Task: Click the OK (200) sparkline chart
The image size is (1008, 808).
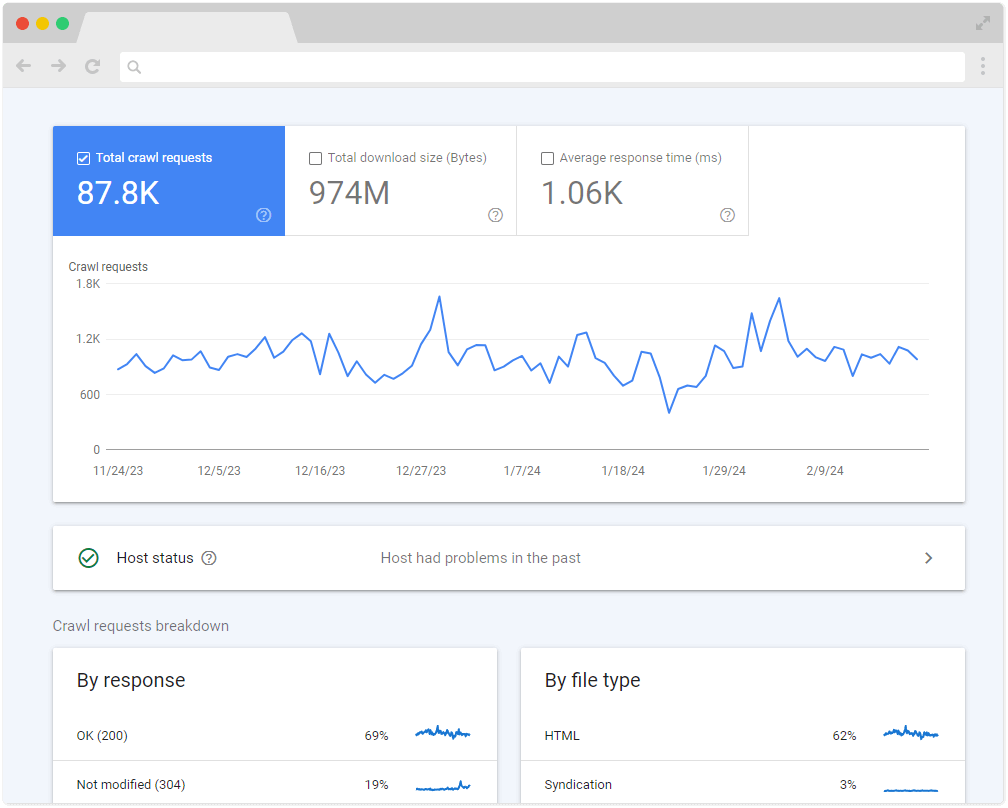Action: point(443,733)
